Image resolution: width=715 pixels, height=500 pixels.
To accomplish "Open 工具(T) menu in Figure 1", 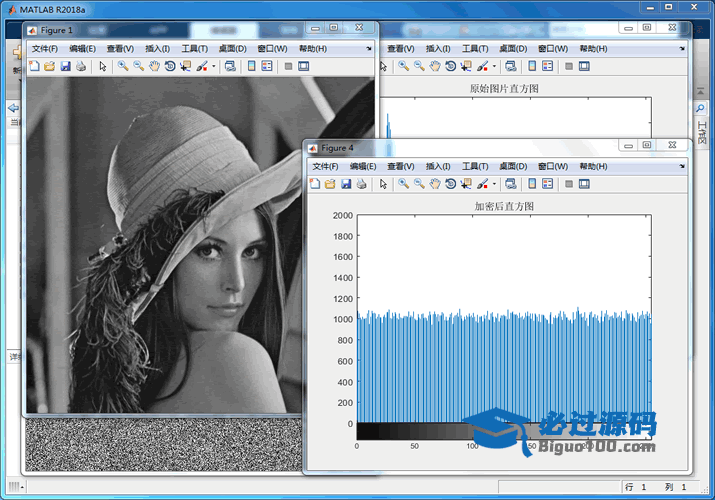I will tap(195, 49).
